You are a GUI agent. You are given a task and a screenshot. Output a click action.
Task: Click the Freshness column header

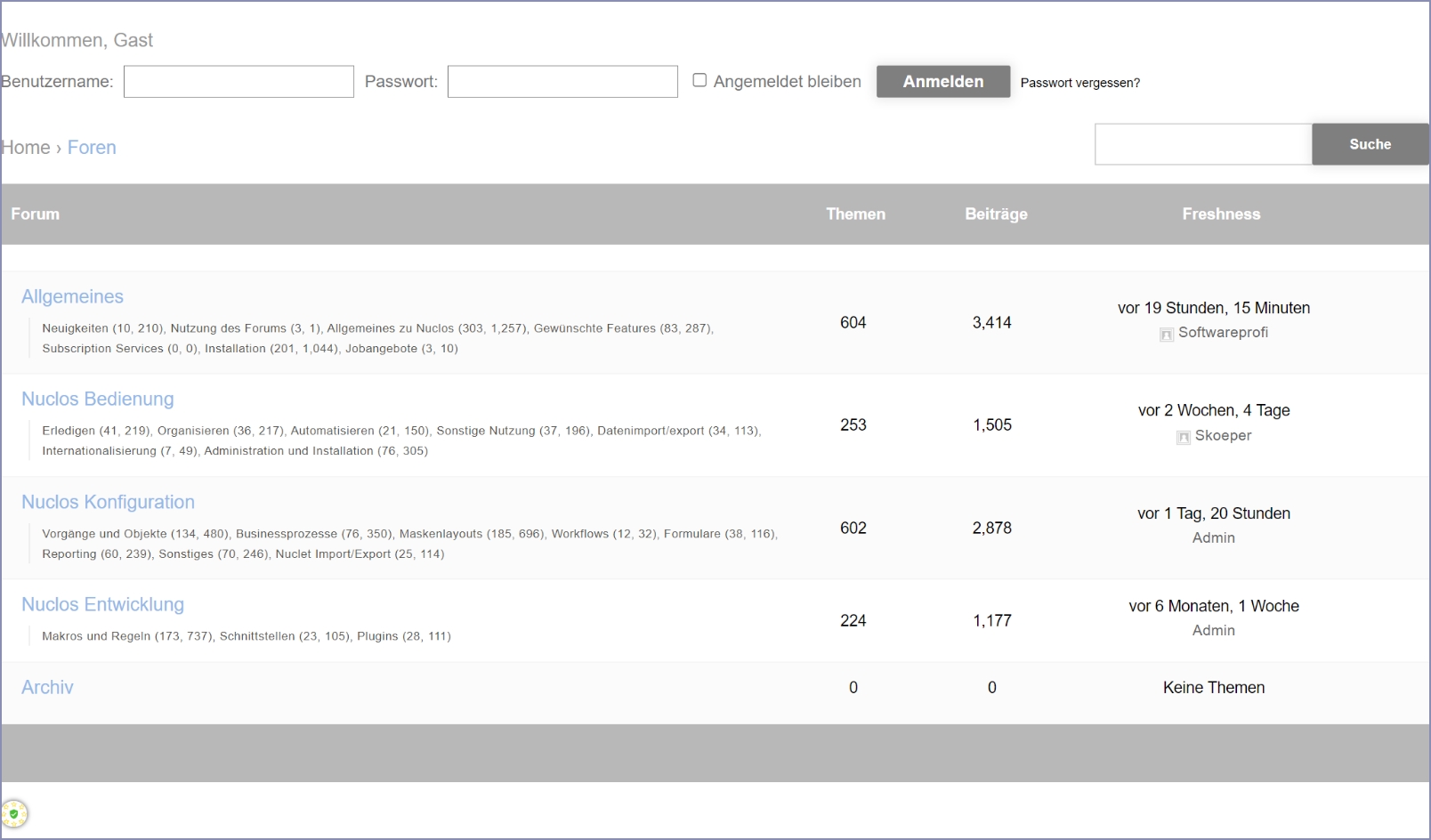(x=1221, y=214)
